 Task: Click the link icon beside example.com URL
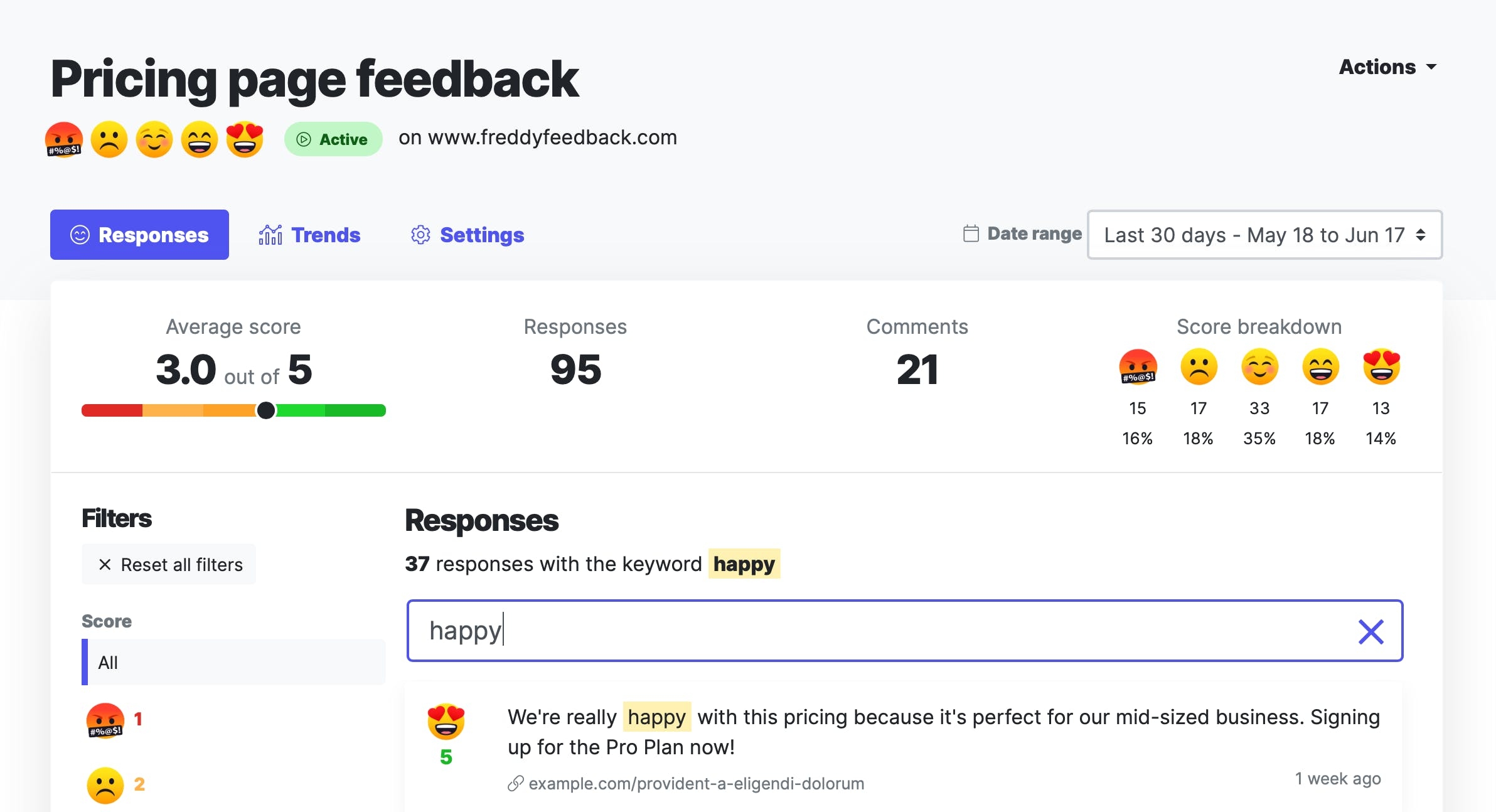[516, 783]
